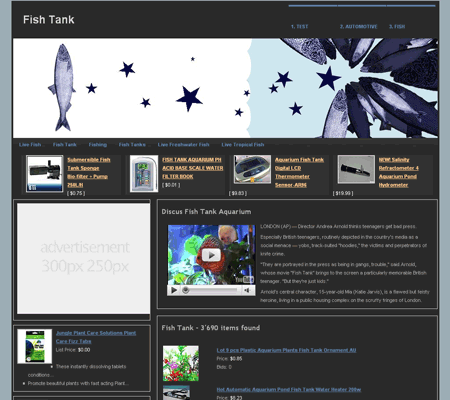Click the [ $19.99 ] price text
This screenshot has width=450, height=400.
point(343,193)
